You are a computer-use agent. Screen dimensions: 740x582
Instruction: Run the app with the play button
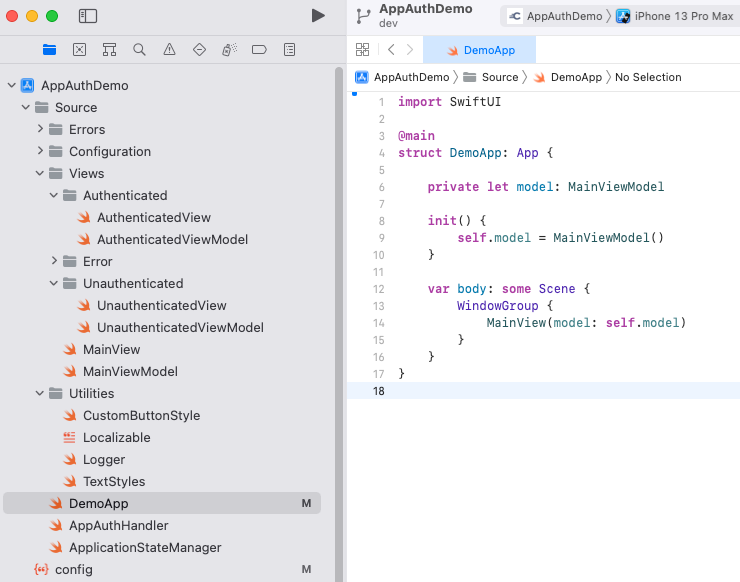pyautogui.click(x=318, y=16)
